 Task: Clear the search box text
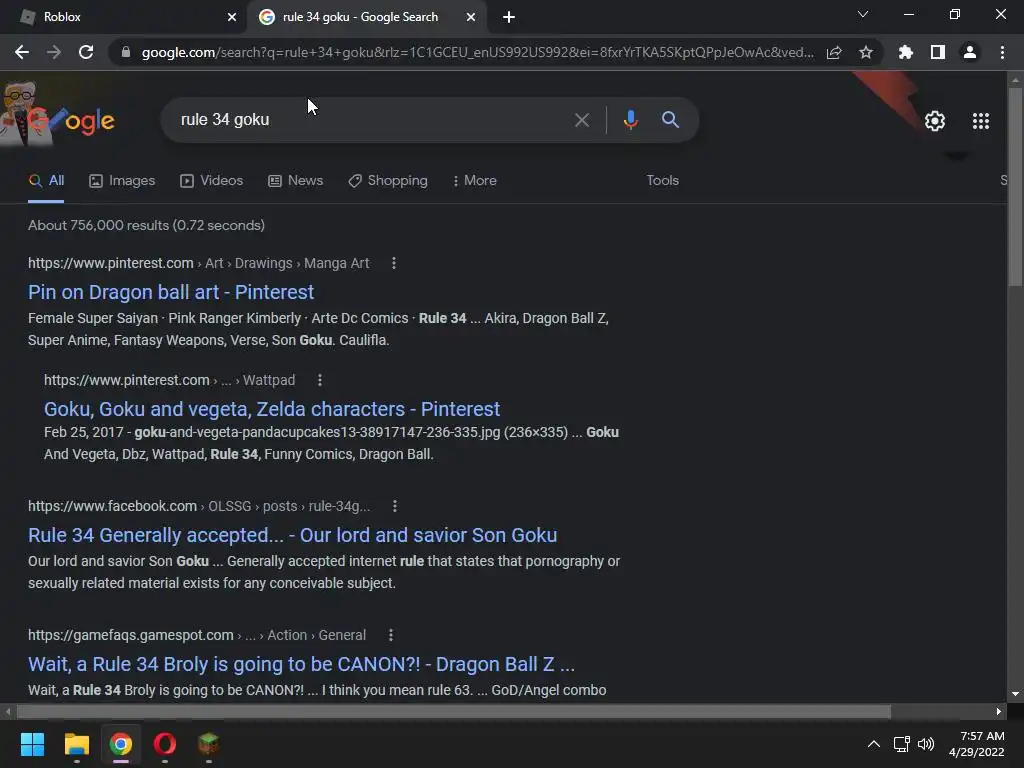581,120
